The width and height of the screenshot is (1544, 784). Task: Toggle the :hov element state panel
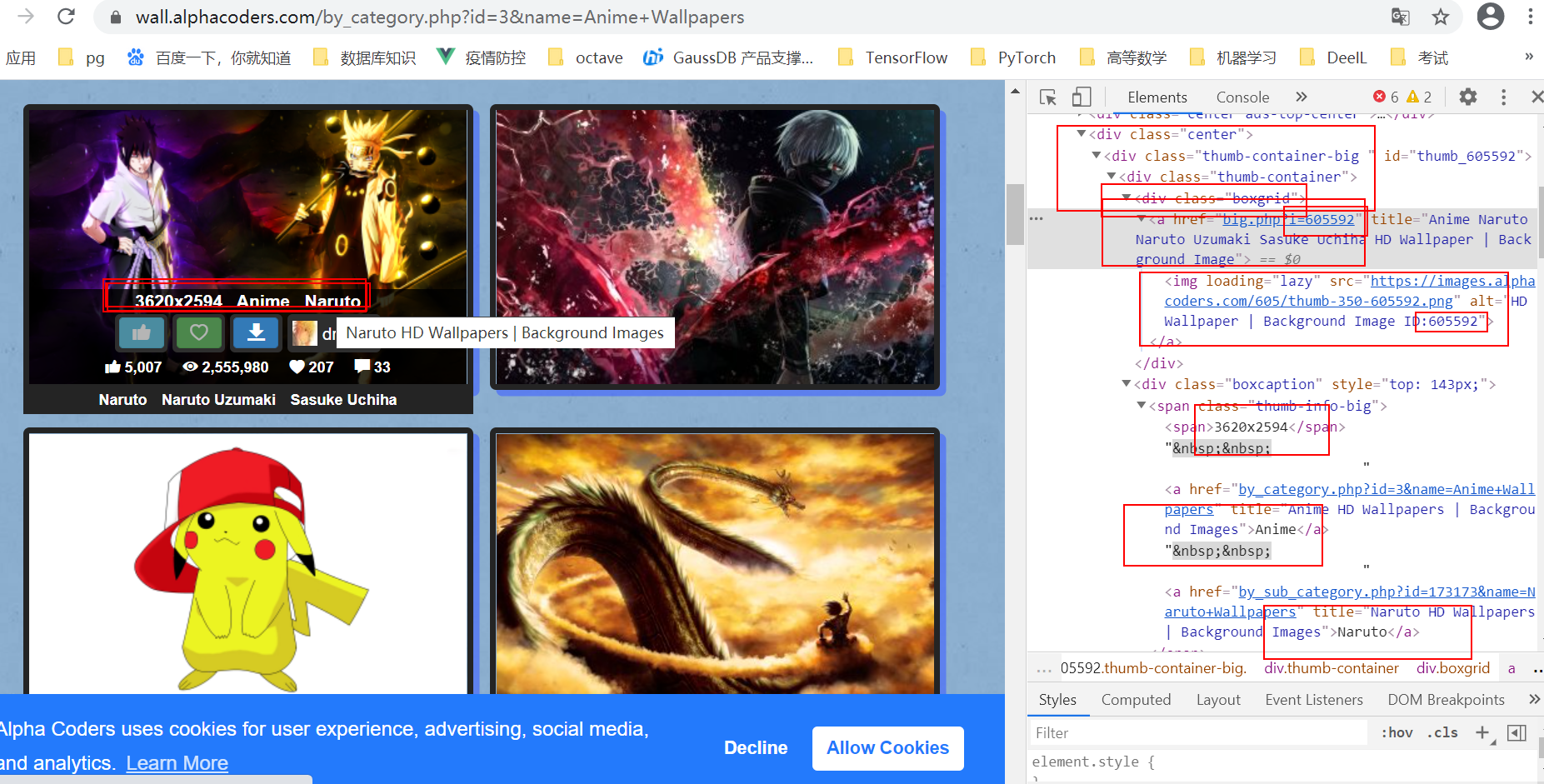tap(1397, 733)
